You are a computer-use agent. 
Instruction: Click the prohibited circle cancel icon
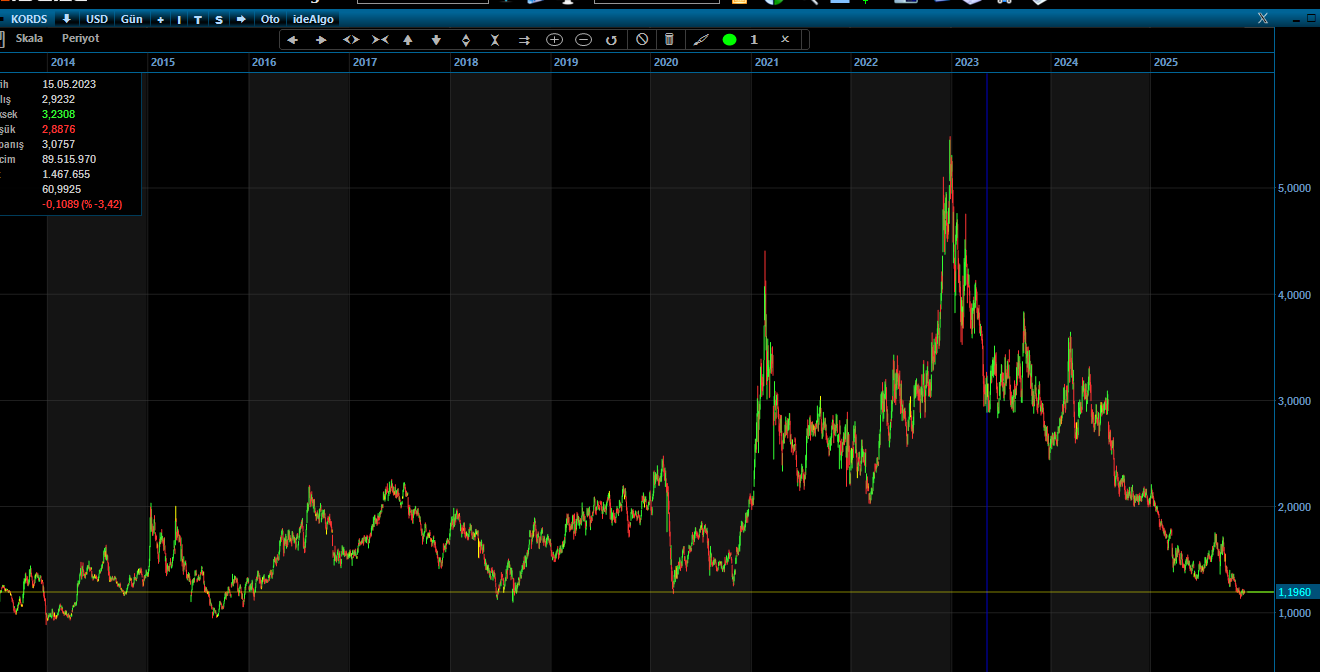[642, 40]
